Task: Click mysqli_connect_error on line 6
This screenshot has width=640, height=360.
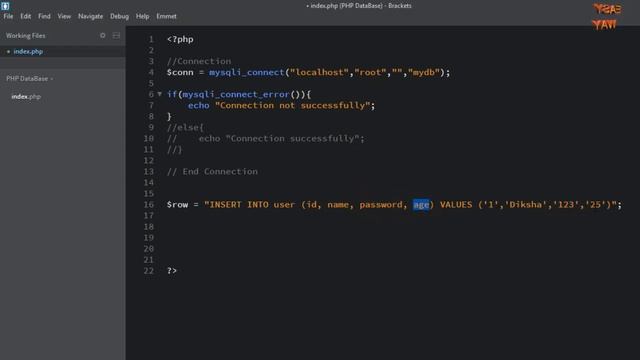Action: click(236, 94)
